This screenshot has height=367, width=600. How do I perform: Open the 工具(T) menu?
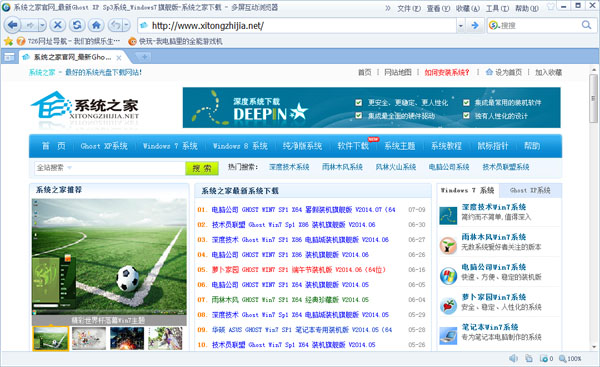497,8
